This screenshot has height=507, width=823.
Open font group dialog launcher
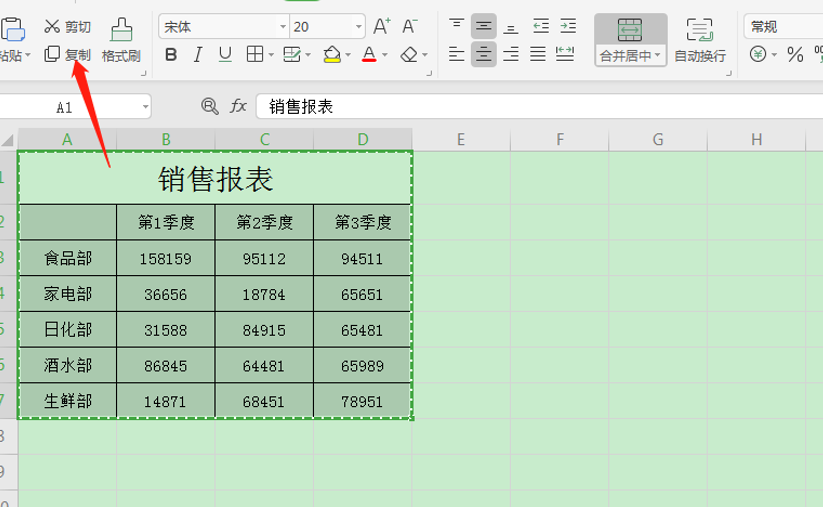pos(429,73)
